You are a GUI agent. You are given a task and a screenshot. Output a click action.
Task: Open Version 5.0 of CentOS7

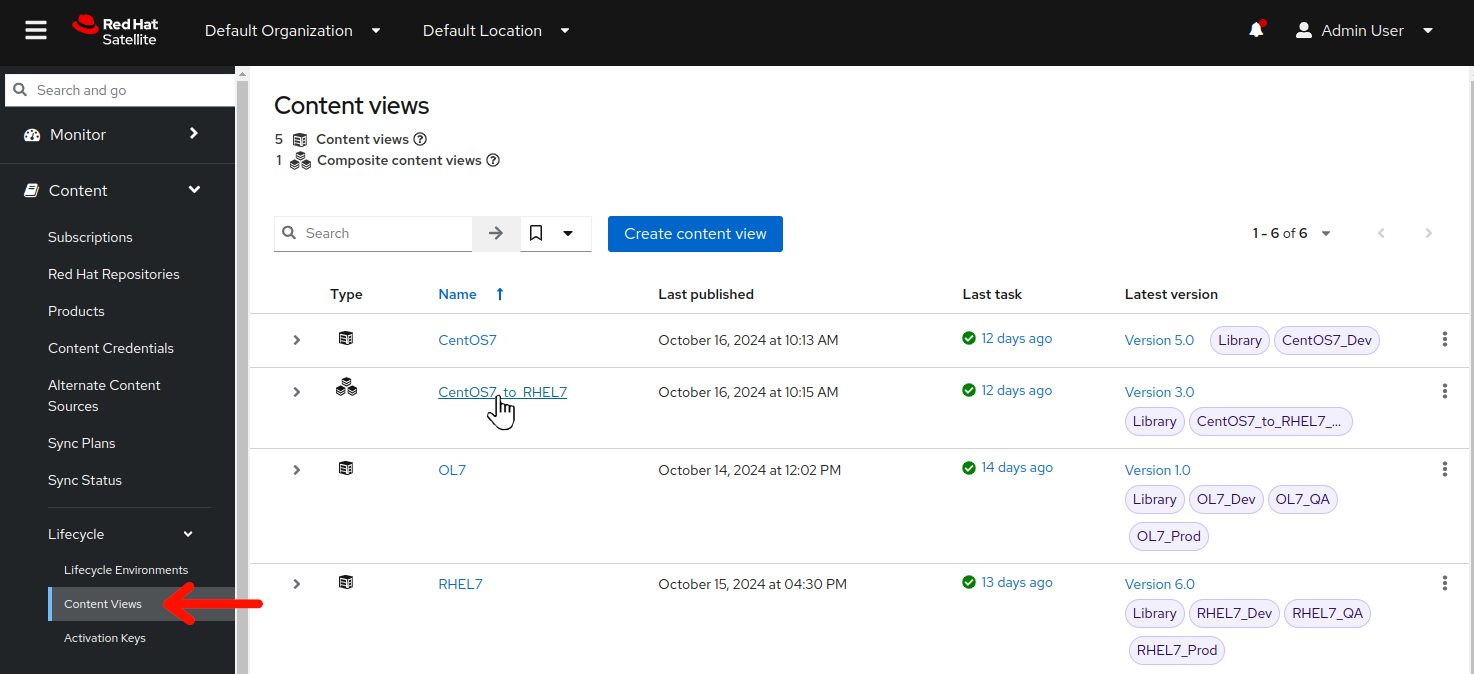1159,340
